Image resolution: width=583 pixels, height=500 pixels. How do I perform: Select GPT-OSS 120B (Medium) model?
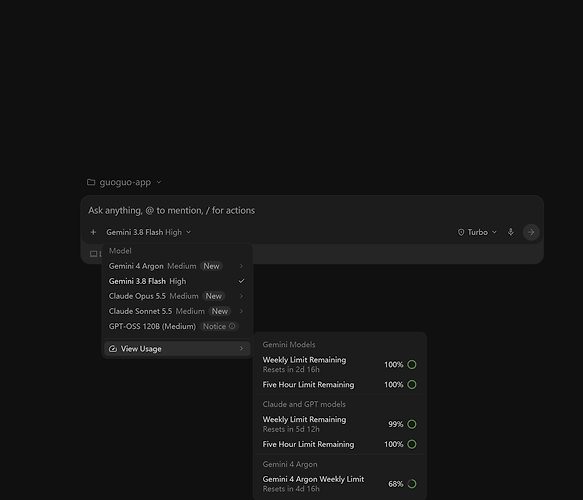click(177, 326)
